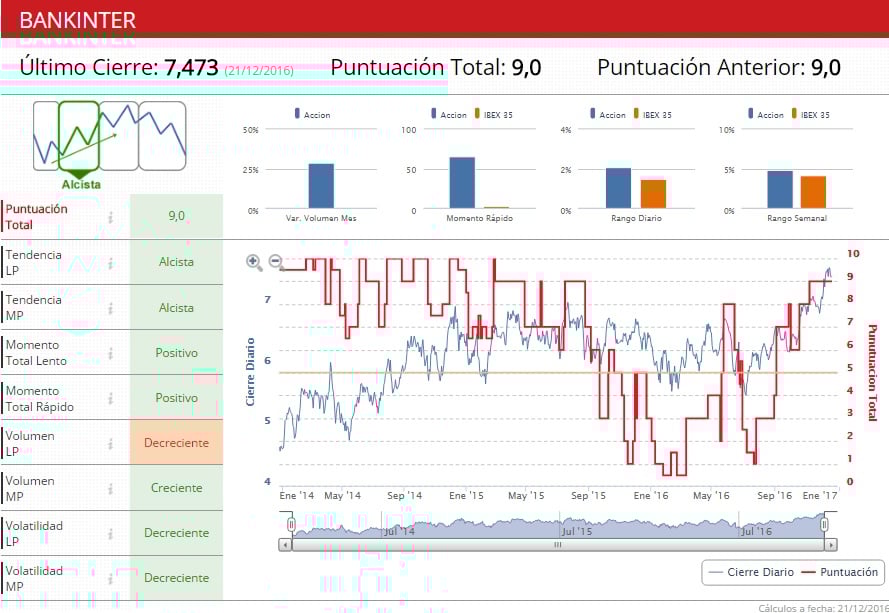
Task: Click the left range handle of the navigator
Action: click(x=291, y=525)
